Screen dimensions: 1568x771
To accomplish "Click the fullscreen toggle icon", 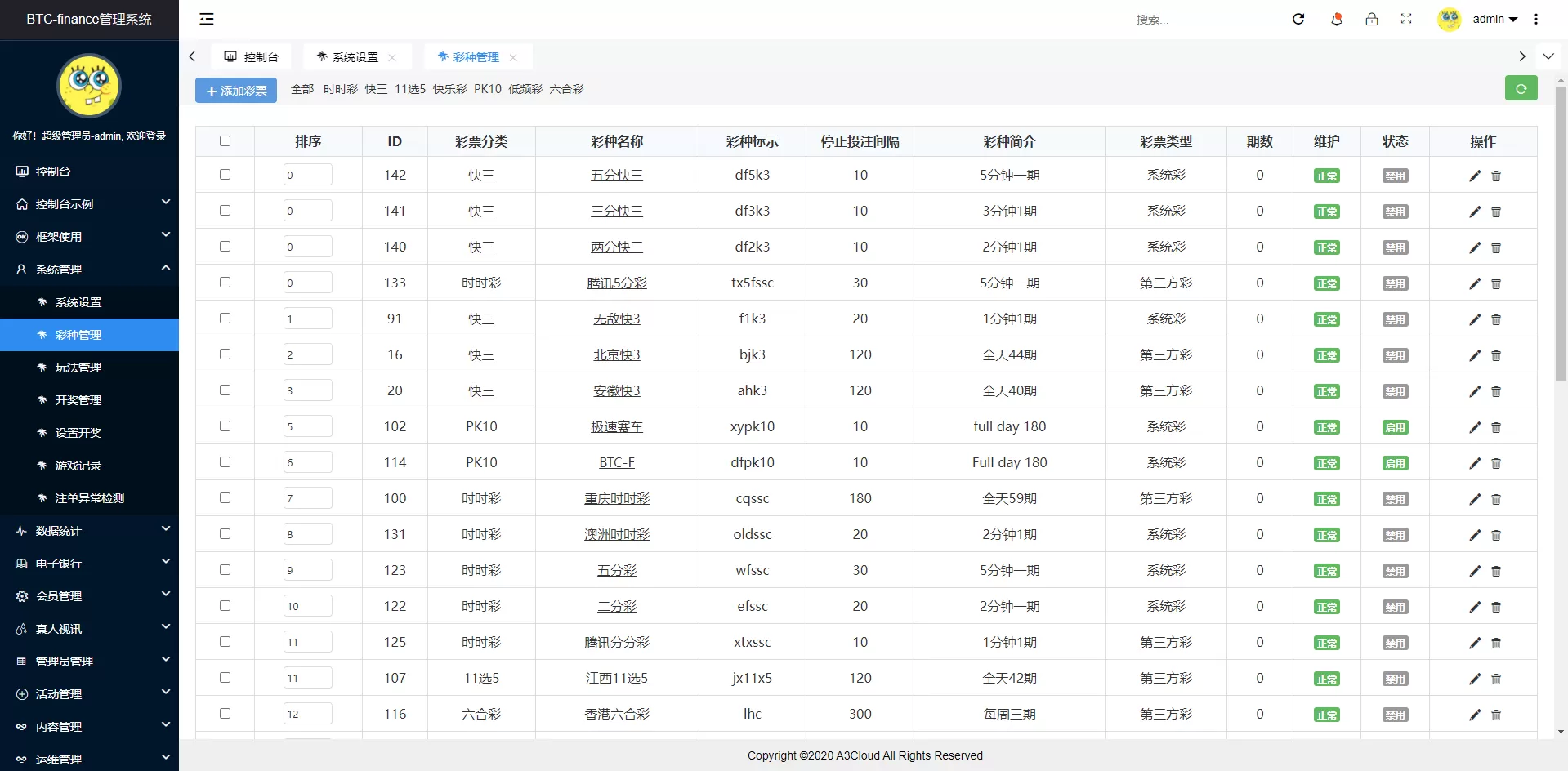I will (x=1406, y=19).
